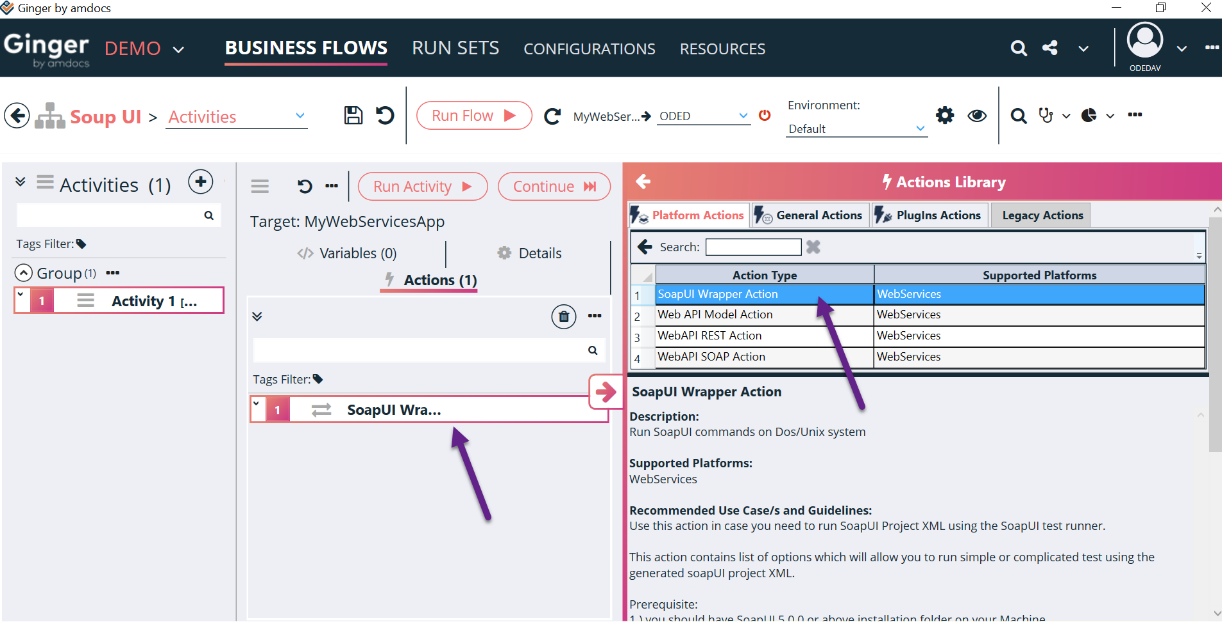This screenshot has width=1222, height=622.
Task: Click the search icon in Activities filter box
Action: click(209, 215)
